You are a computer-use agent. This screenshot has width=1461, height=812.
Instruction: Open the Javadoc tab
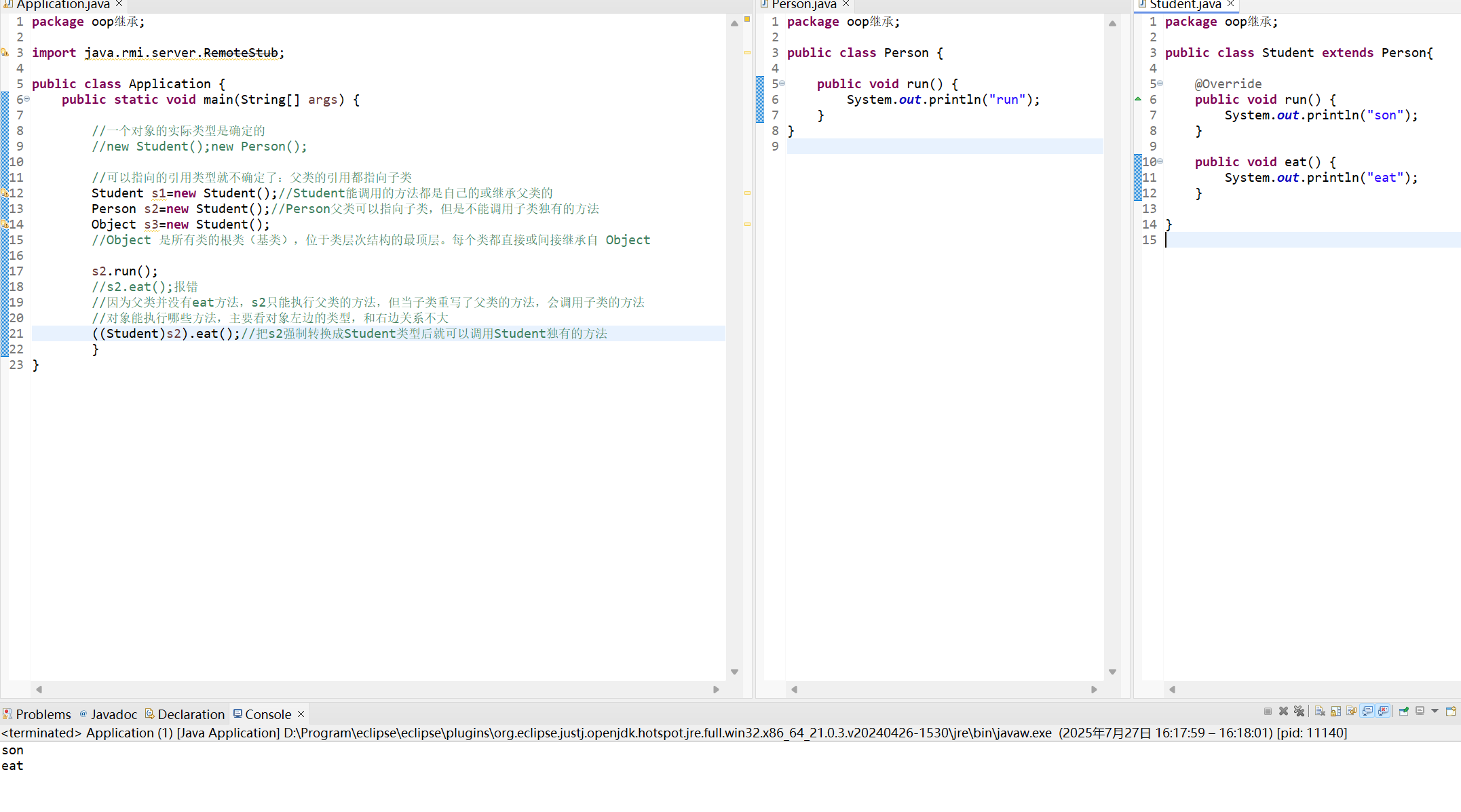[109, 714]
